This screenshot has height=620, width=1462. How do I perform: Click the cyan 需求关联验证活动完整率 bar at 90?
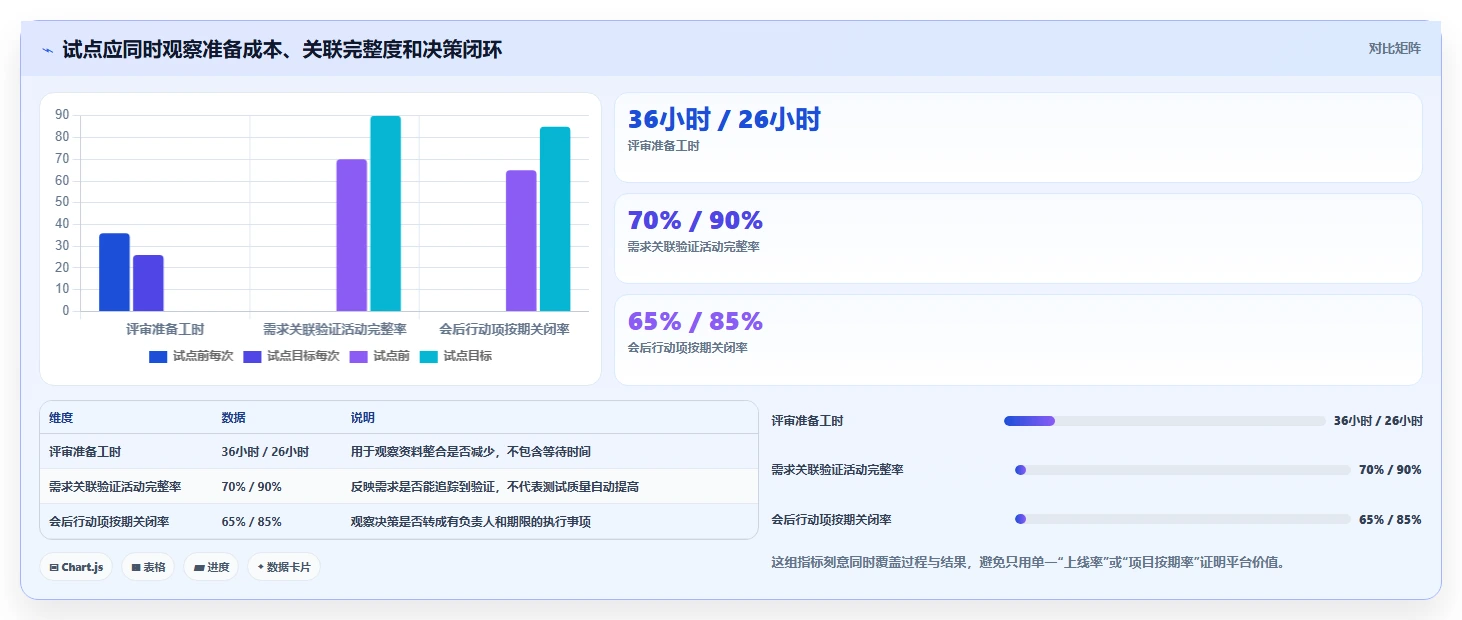click(x=385, y=213)
